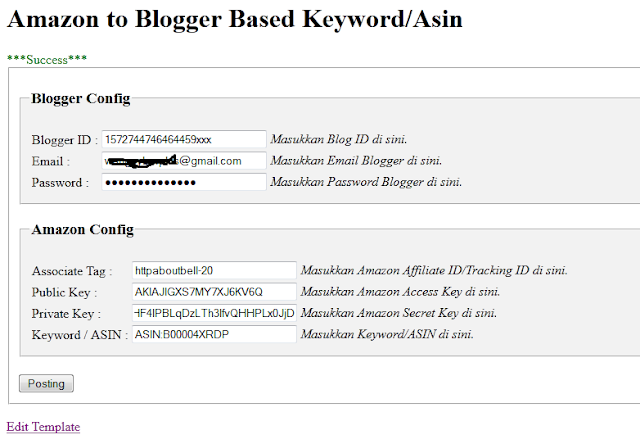The width and height of the screenshot is (640, 444).
Task: Click hint 'Masukkan Email Blogger di sini.'
Action: click(x=356, y=160)
